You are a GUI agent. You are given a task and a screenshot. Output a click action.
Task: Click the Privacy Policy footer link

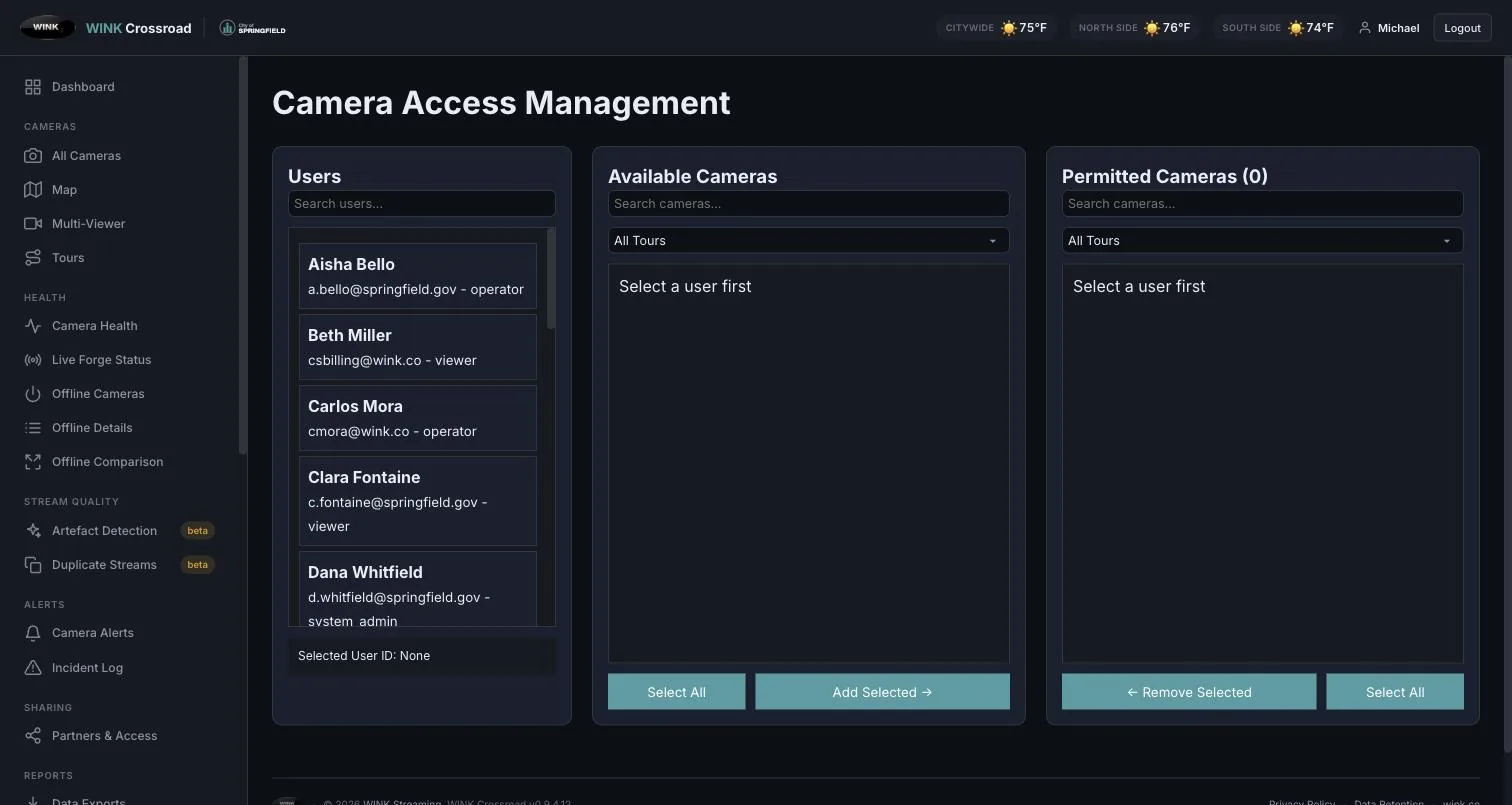click(1301, 802)
